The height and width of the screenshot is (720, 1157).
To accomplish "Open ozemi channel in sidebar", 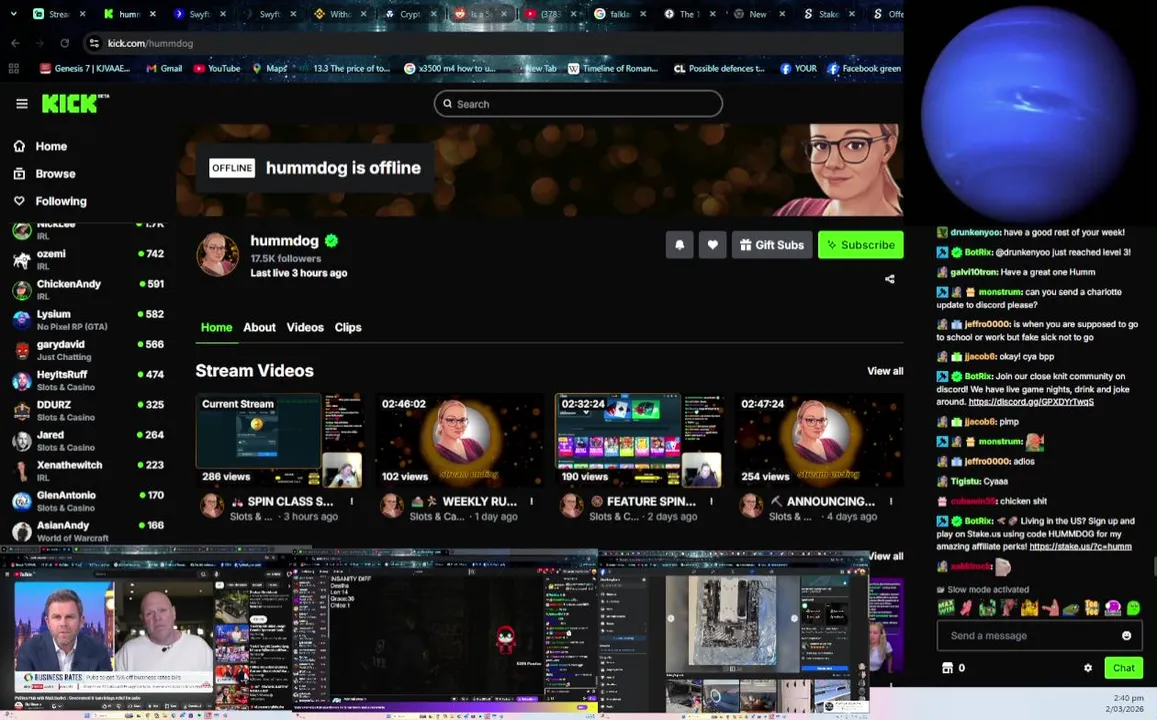I will point(89,259).
